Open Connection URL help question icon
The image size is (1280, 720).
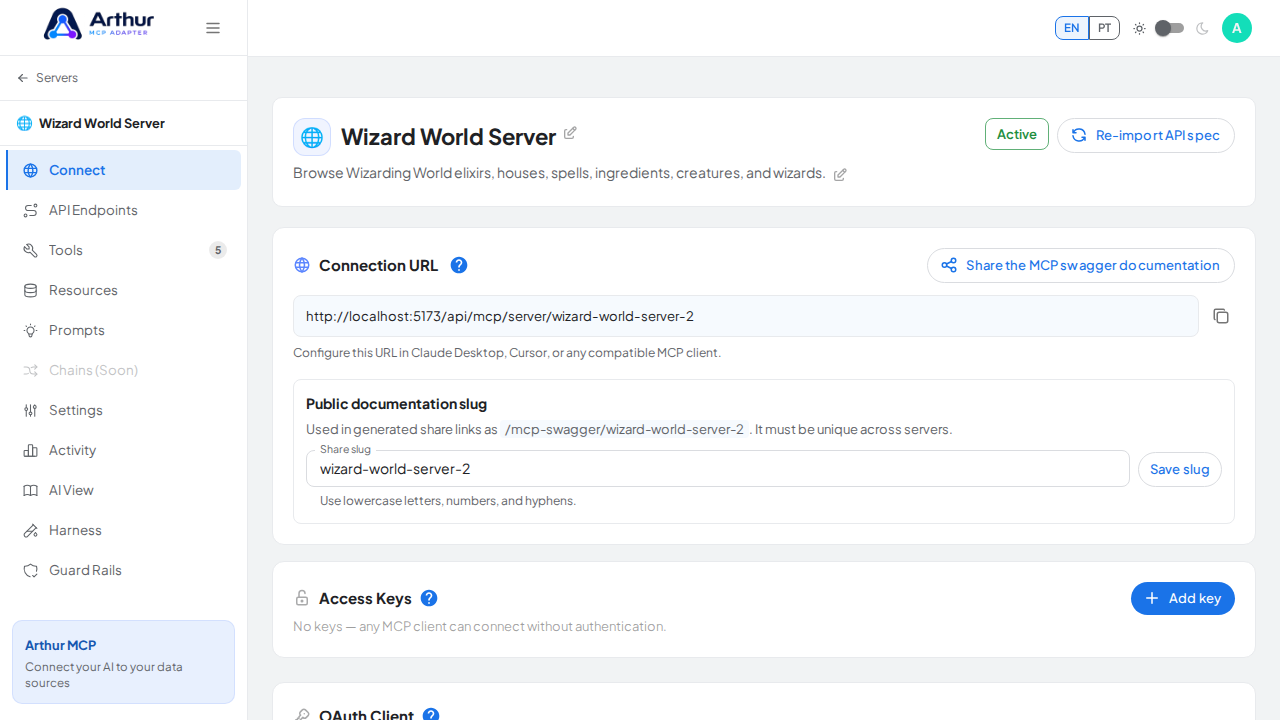[459, 265]
